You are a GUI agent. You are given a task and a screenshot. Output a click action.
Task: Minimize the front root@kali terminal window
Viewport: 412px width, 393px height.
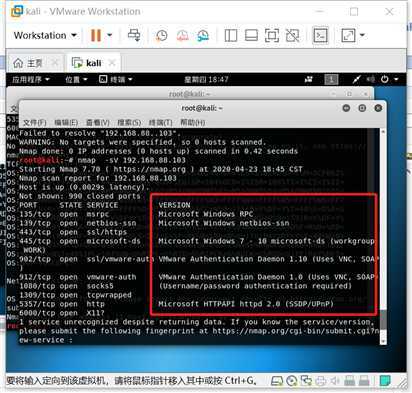[x=346, y=108]
